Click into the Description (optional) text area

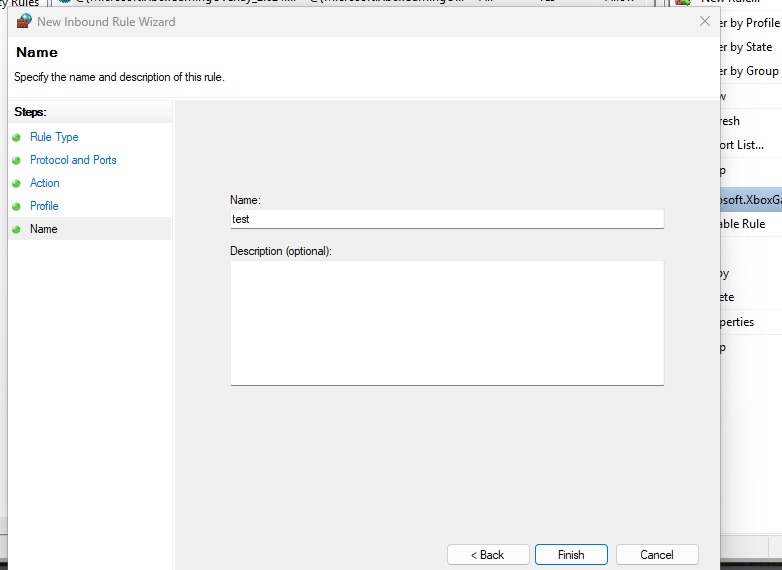447,323
